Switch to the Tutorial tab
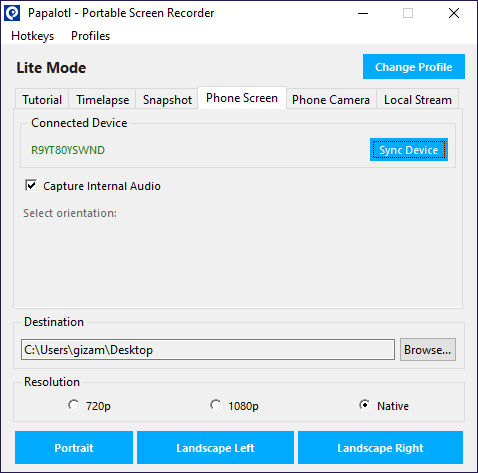 click(42, 99)
